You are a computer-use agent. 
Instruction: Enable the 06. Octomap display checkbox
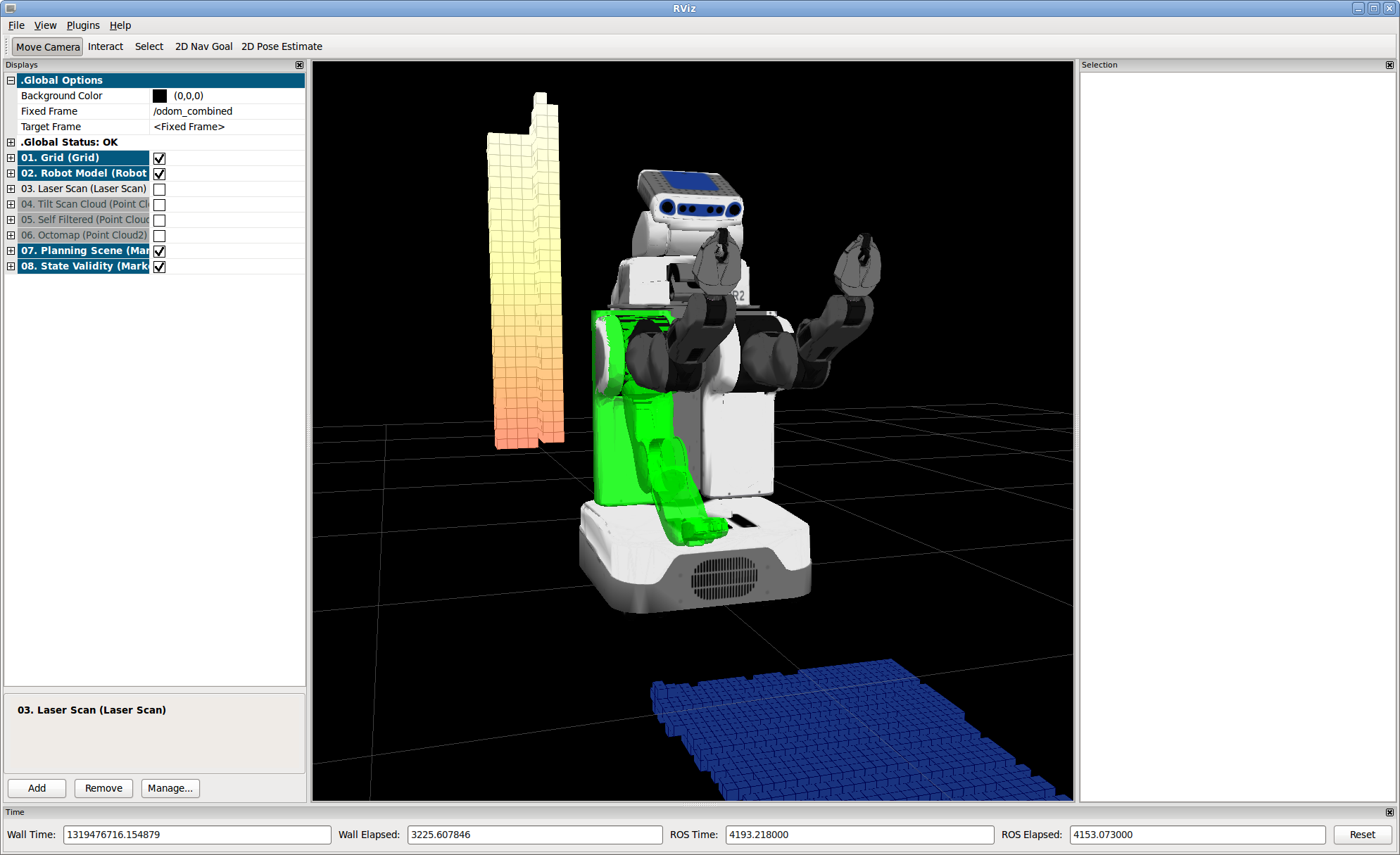point(160,236)
